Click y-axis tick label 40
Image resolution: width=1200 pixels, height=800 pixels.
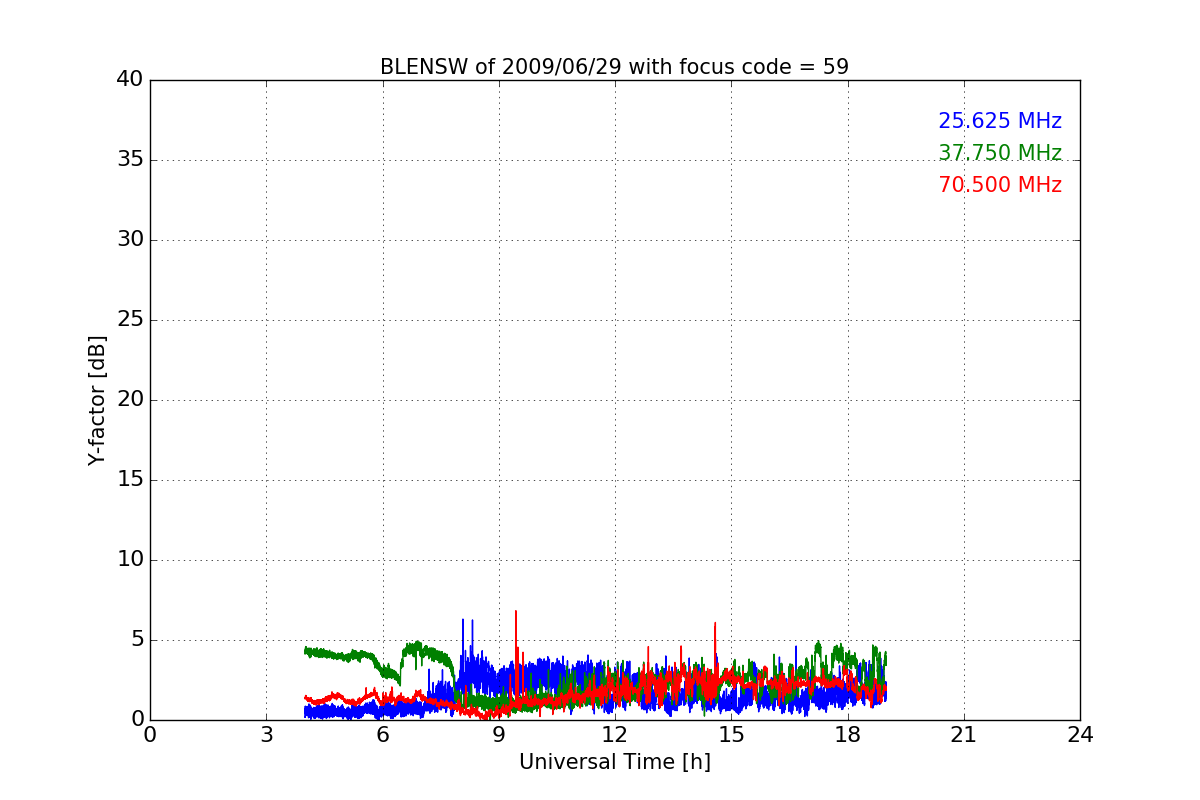(129, 80)
